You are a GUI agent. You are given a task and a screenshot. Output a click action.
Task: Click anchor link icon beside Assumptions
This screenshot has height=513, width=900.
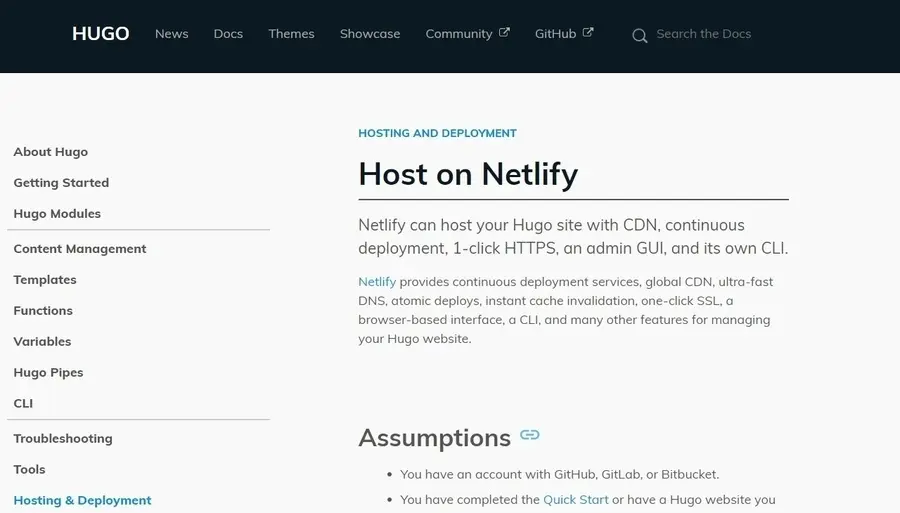(x=530, y=435)
